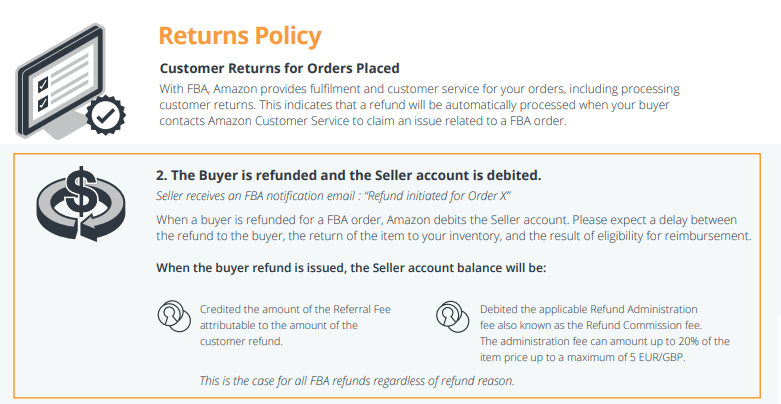This screenshot has width=781, height=404.
Task: Click the step 2 Buyer is refunded heading
Action: click(349, 175)
